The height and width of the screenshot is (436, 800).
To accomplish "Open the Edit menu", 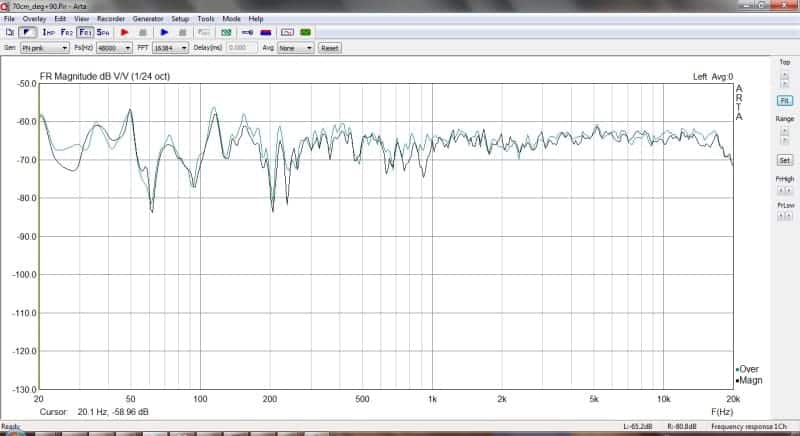I will (x=60, y=19).
